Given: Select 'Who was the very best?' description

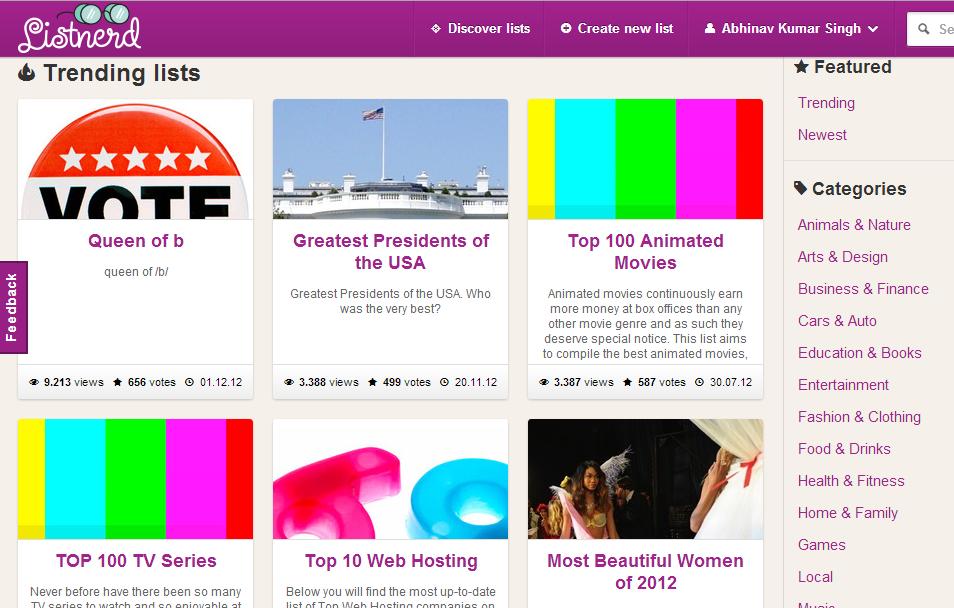Looking at the screenshot, I should (391, 301).
